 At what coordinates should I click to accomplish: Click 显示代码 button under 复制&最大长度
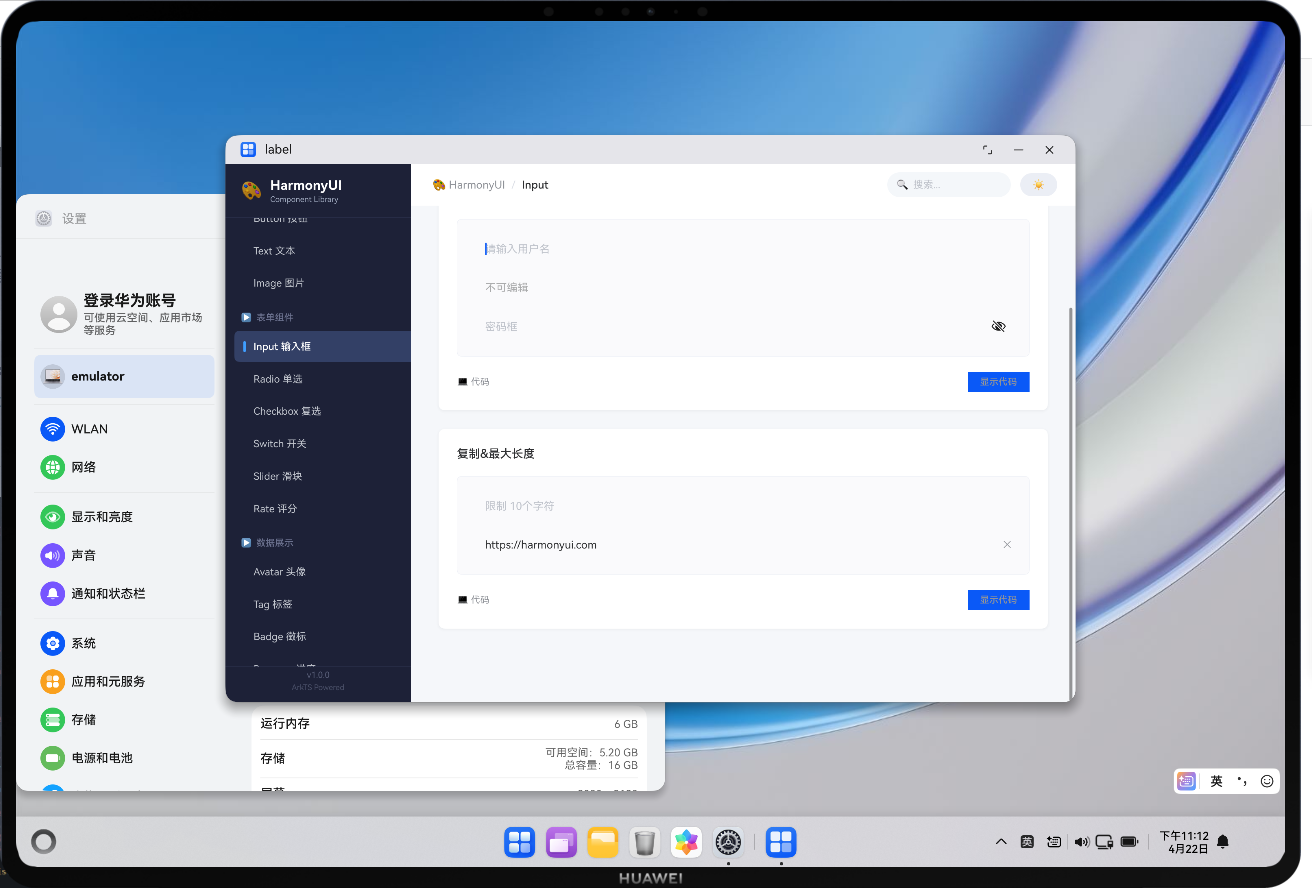[x=998, y=600]
